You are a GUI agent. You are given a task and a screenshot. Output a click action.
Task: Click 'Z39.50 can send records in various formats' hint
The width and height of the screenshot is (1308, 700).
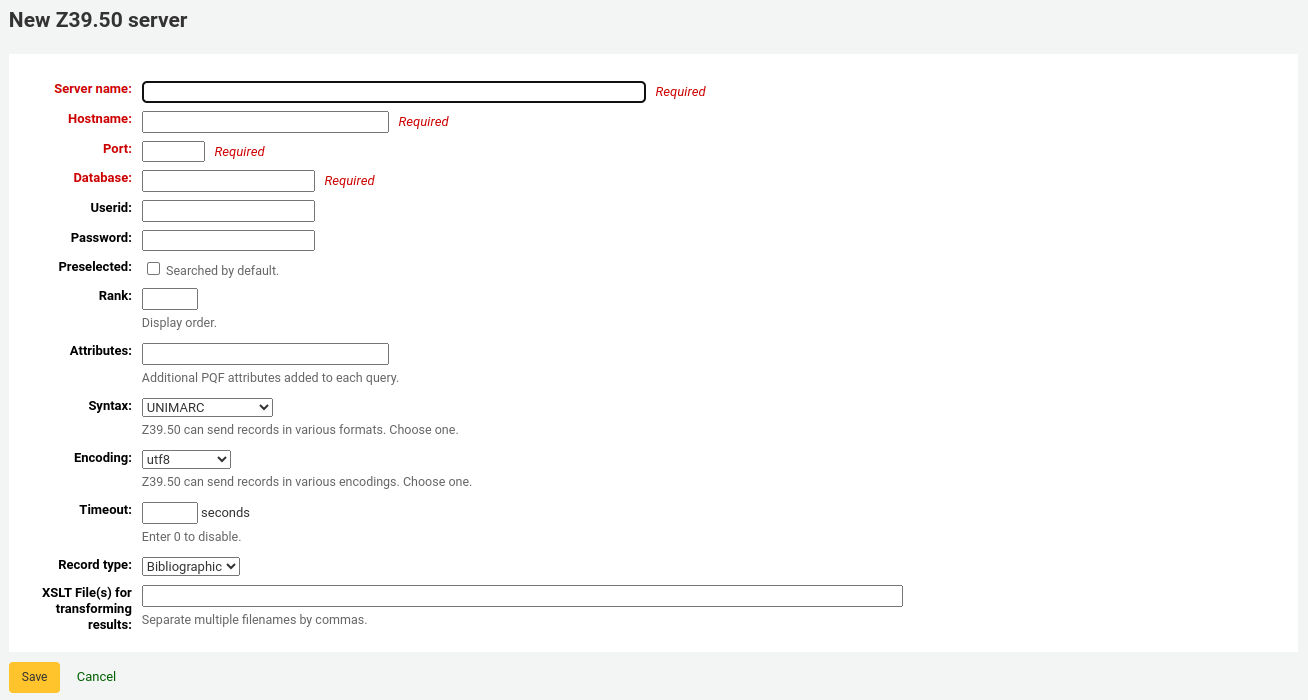300,430
